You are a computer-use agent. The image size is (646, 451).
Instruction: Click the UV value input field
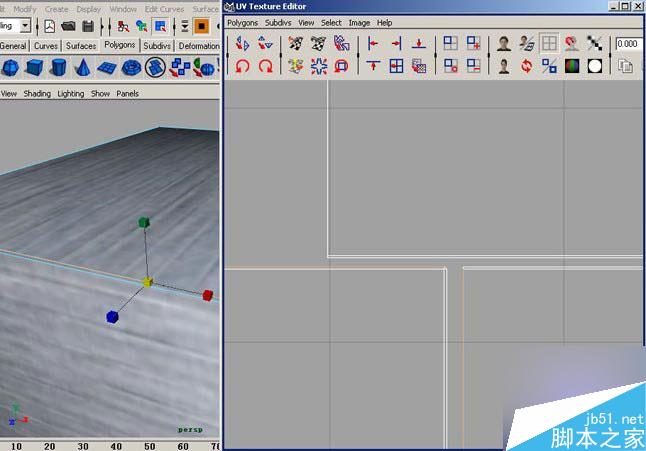pos(629,44)
